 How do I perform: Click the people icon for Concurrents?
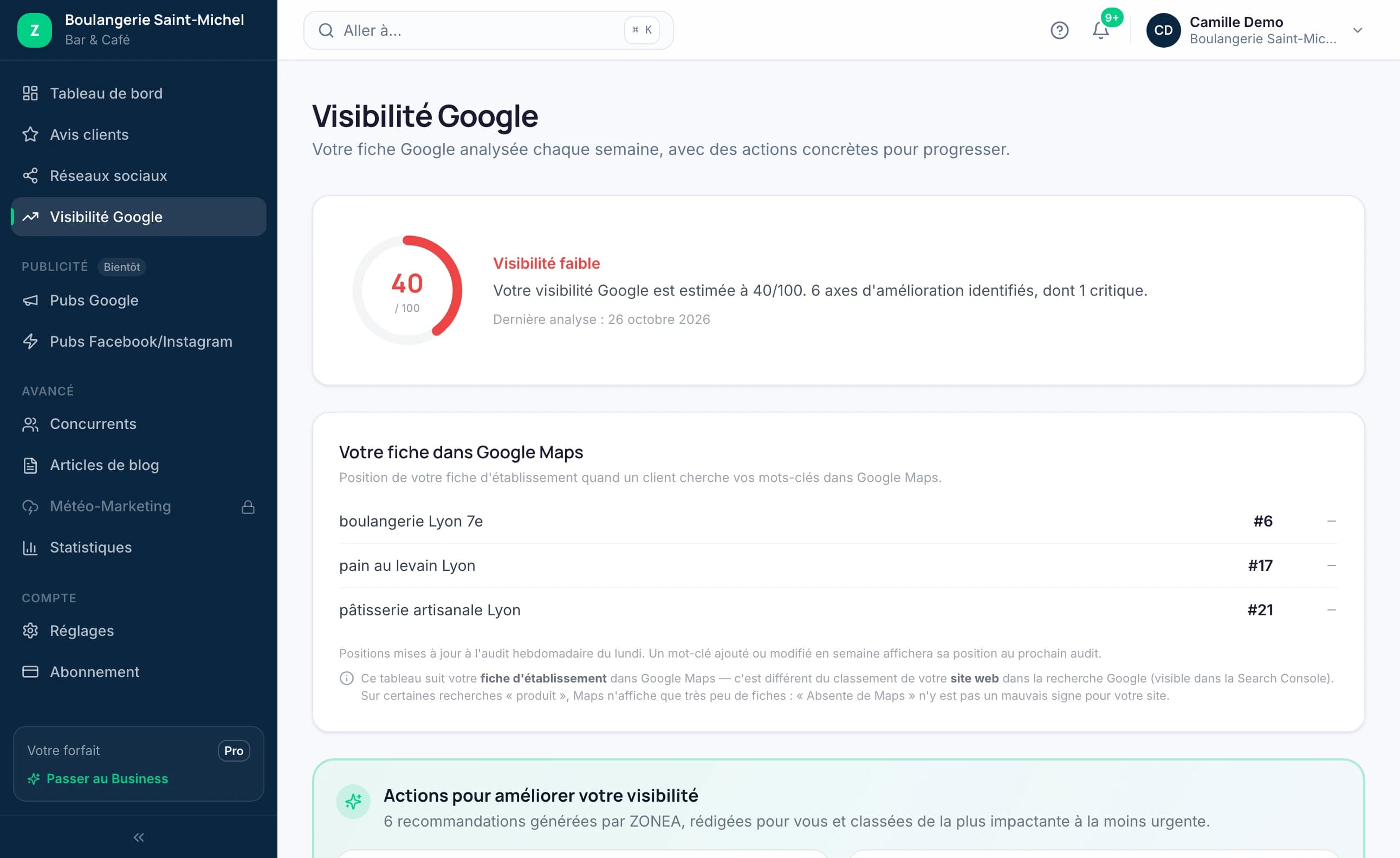pos(30,424)
